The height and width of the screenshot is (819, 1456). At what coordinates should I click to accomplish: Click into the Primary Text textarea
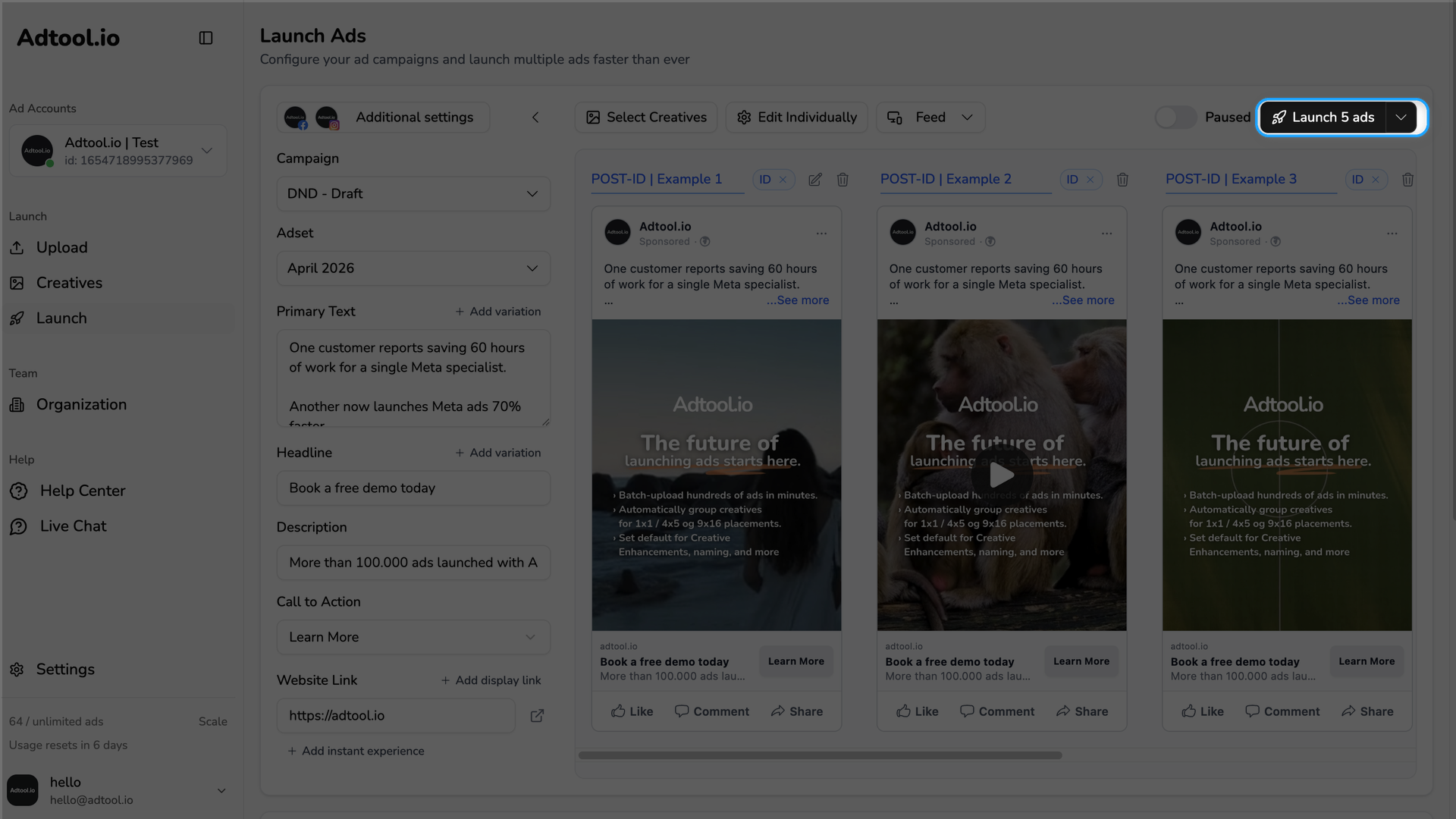click(413, 378)
